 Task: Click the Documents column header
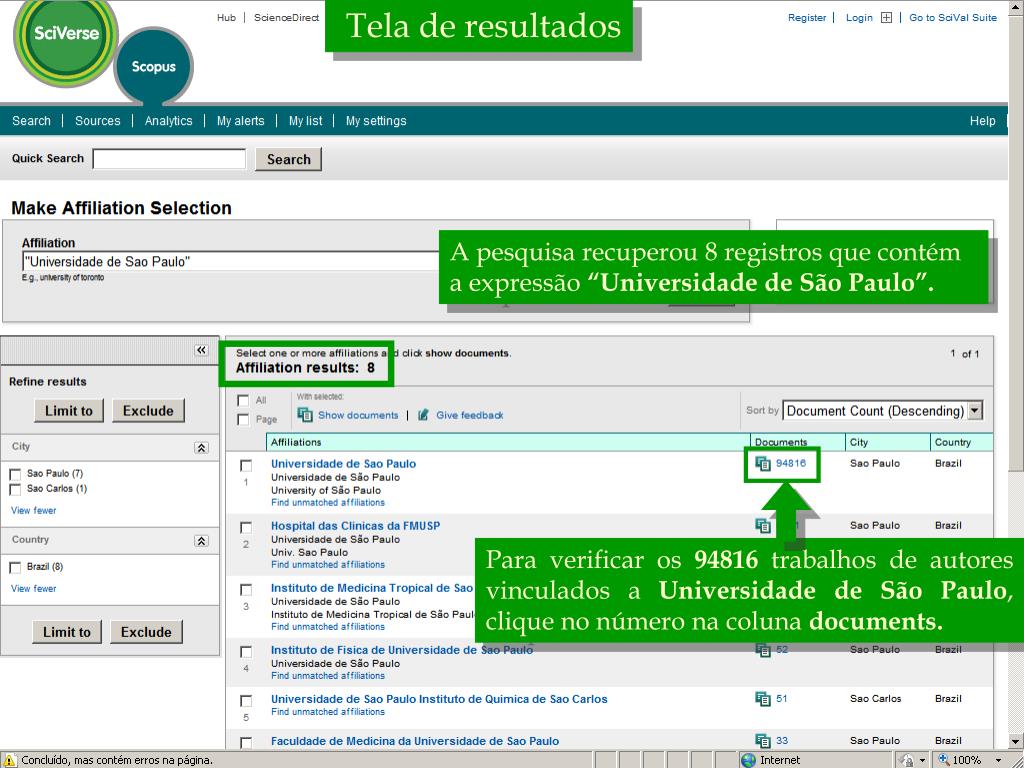point(781,442)
